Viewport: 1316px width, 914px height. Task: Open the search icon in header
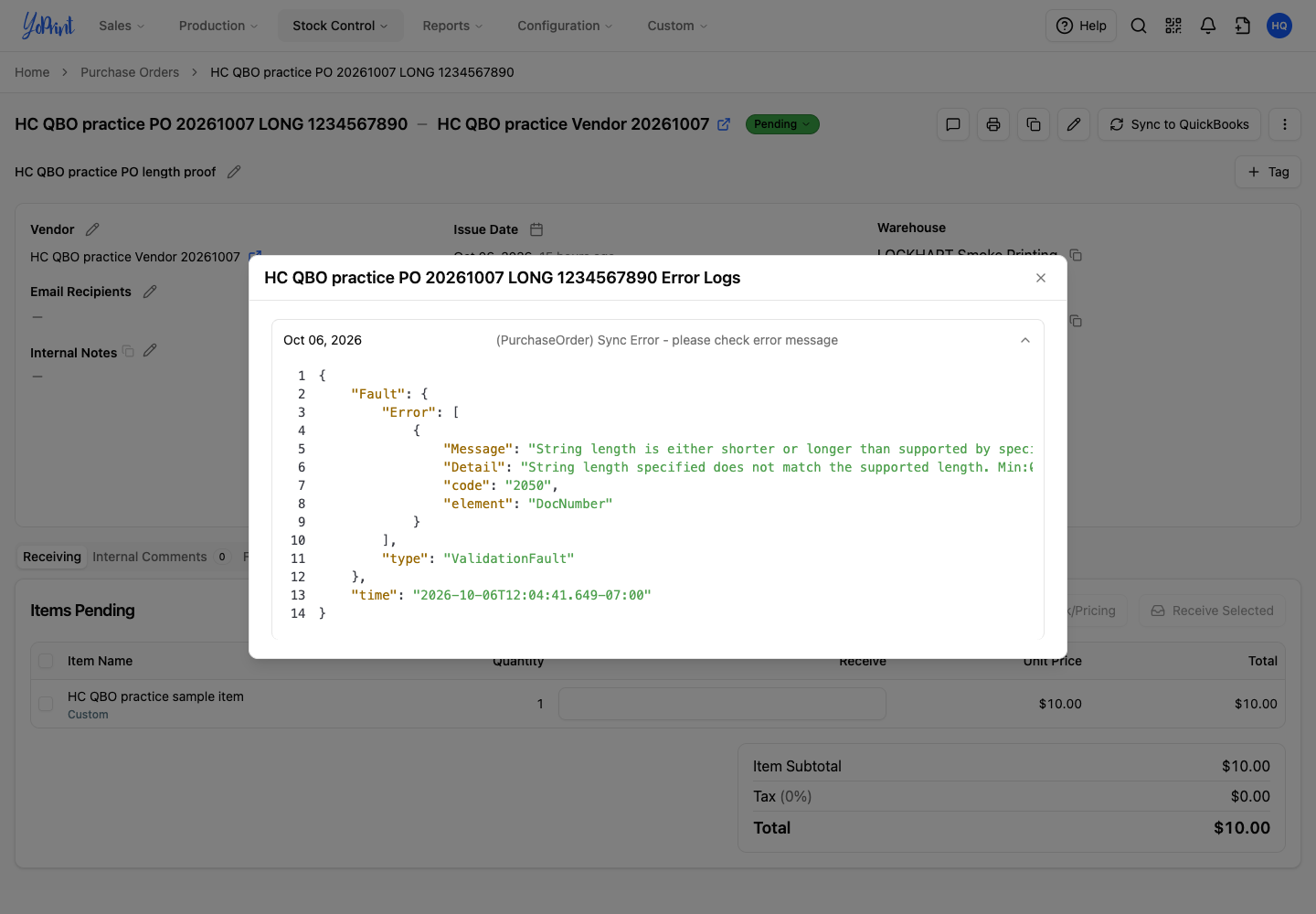point(1139,26)
